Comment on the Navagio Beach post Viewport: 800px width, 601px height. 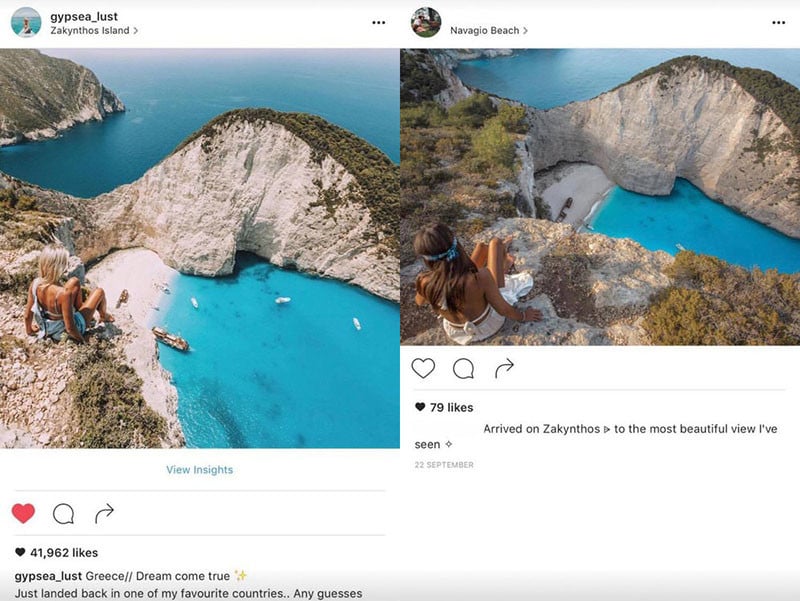pos(464,368)
